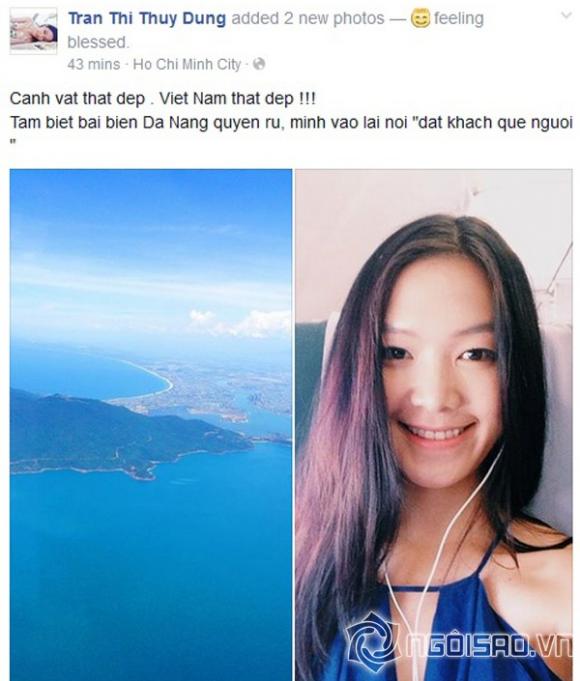Open the selfie photo with purple hair
580x681 pixels.
tap(434, 425)
